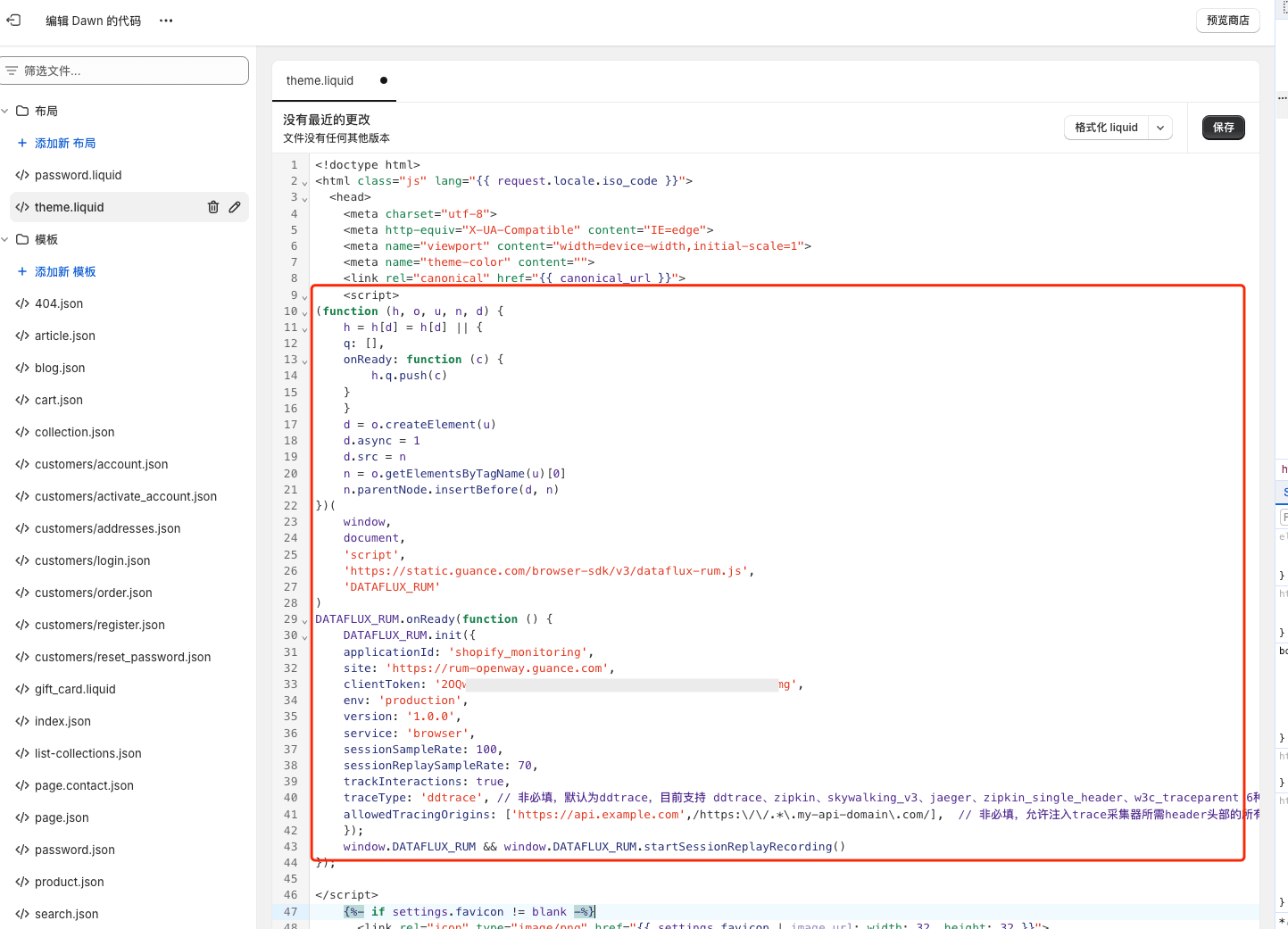Click the code icon next to 404.json
The image size is (1288, 929).
click(22, 303)
